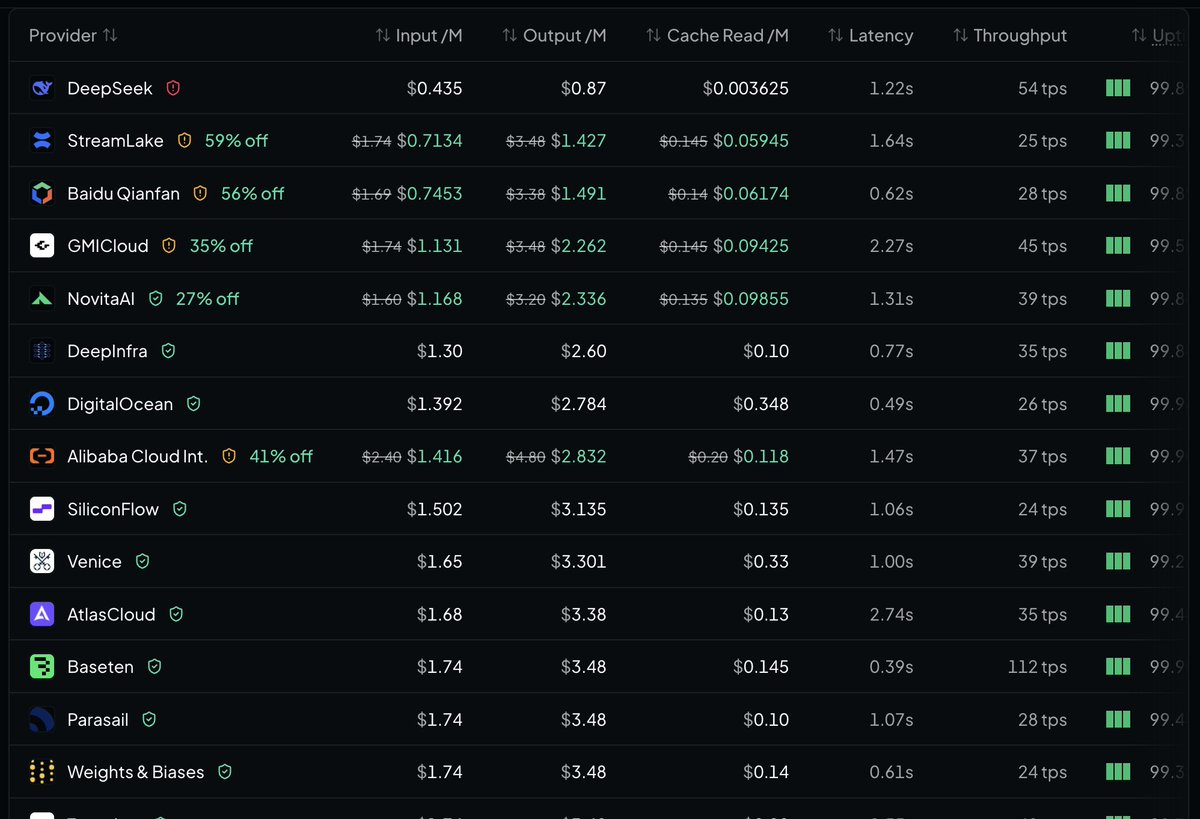This screenshot has width=1200, height=819.
Task: Sort table by Input /M column
Action: pos(419,35)
